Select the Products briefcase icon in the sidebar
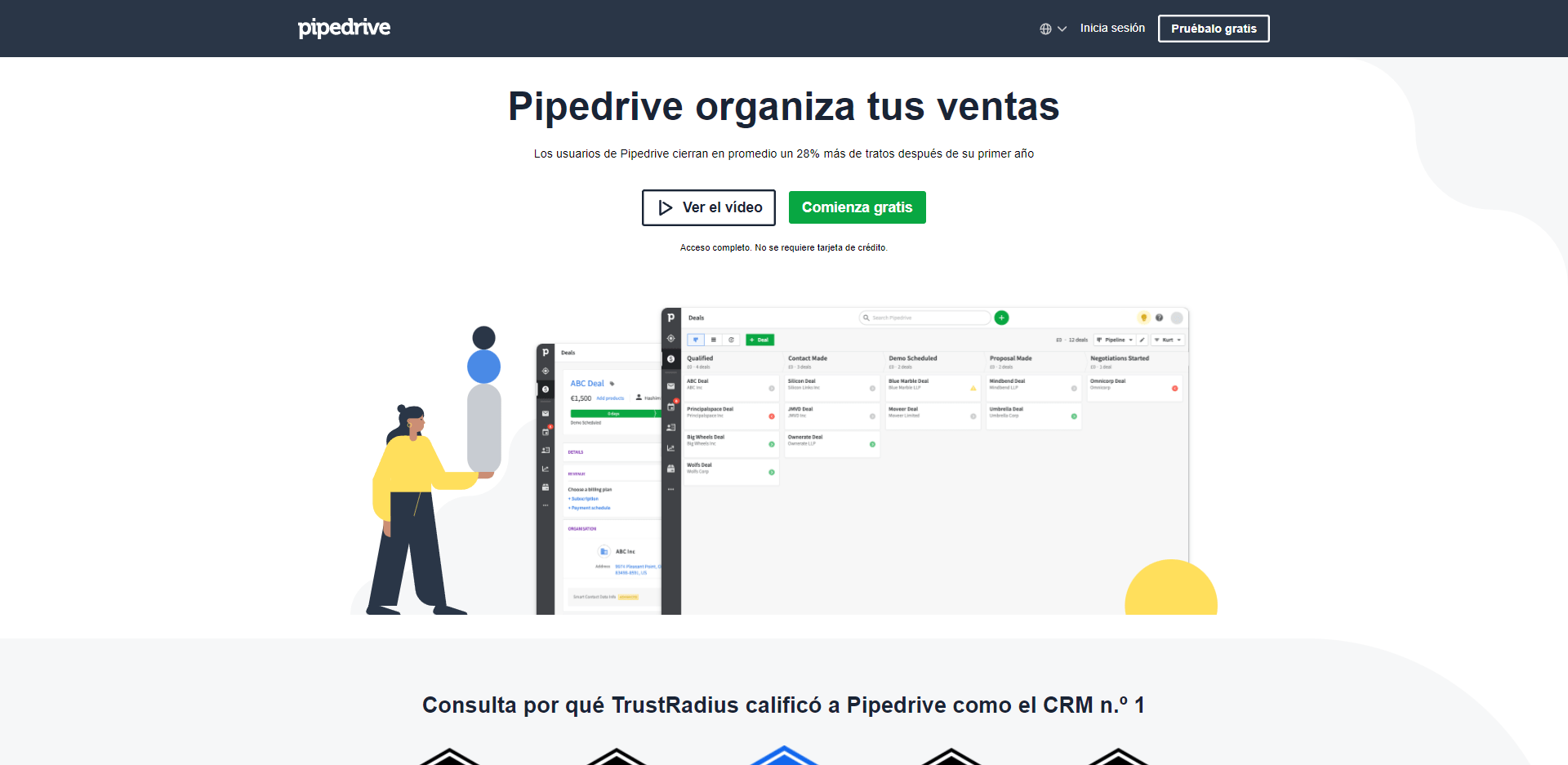1568x765 pixels. click(x=670, y=469)
